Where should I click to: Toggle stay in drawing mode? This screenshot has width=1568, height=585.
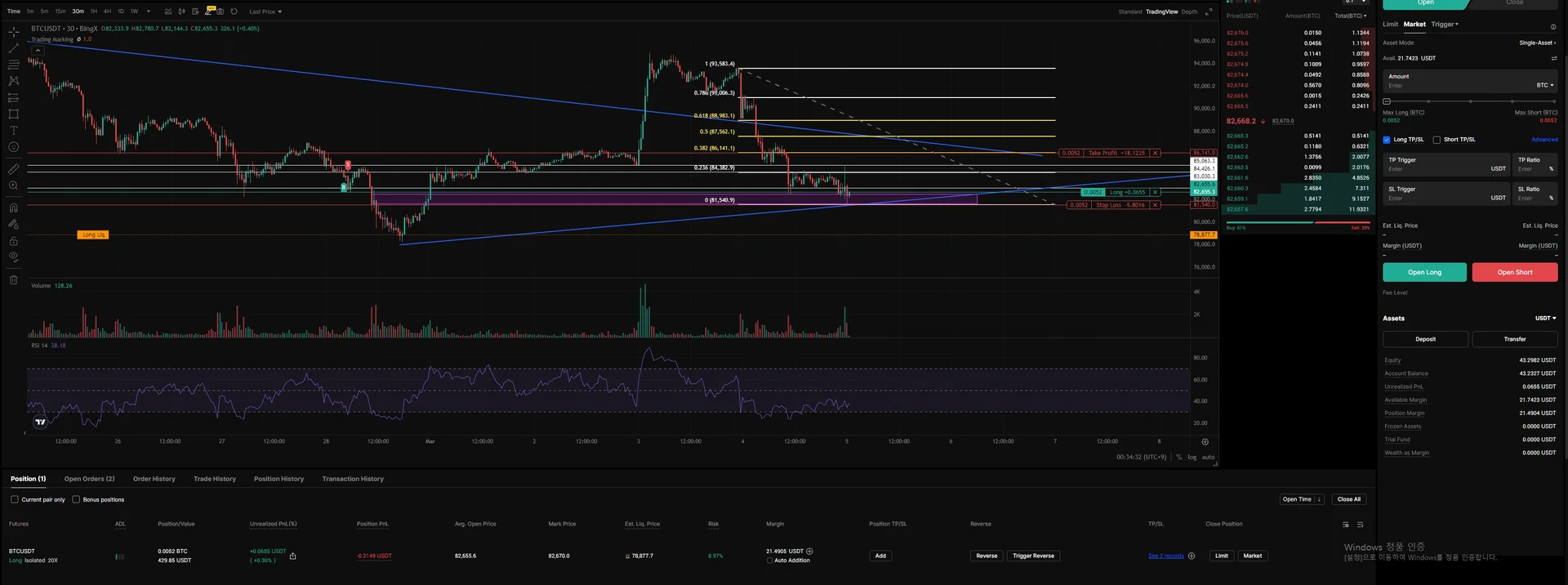pyautogui.click(x=14, y=224)
